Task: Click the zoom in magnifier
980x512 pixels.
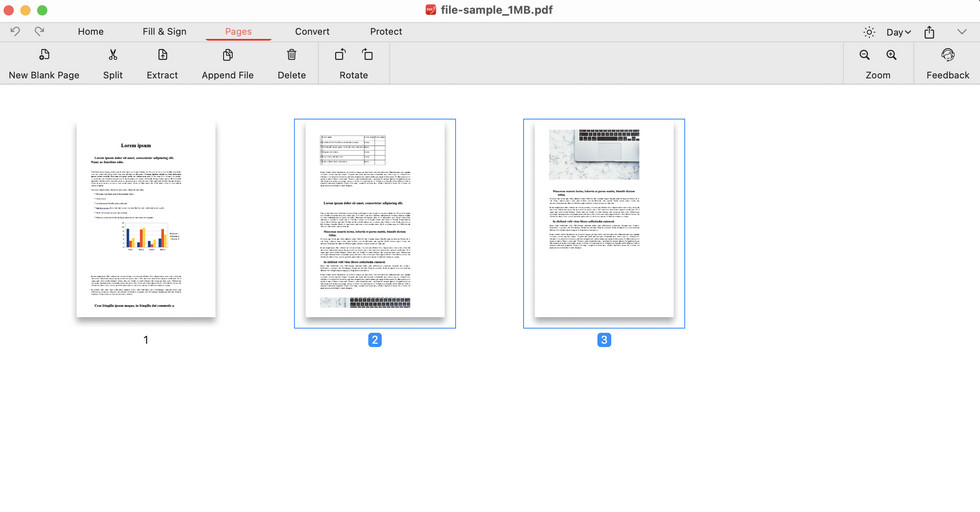Action: (891, 55)
